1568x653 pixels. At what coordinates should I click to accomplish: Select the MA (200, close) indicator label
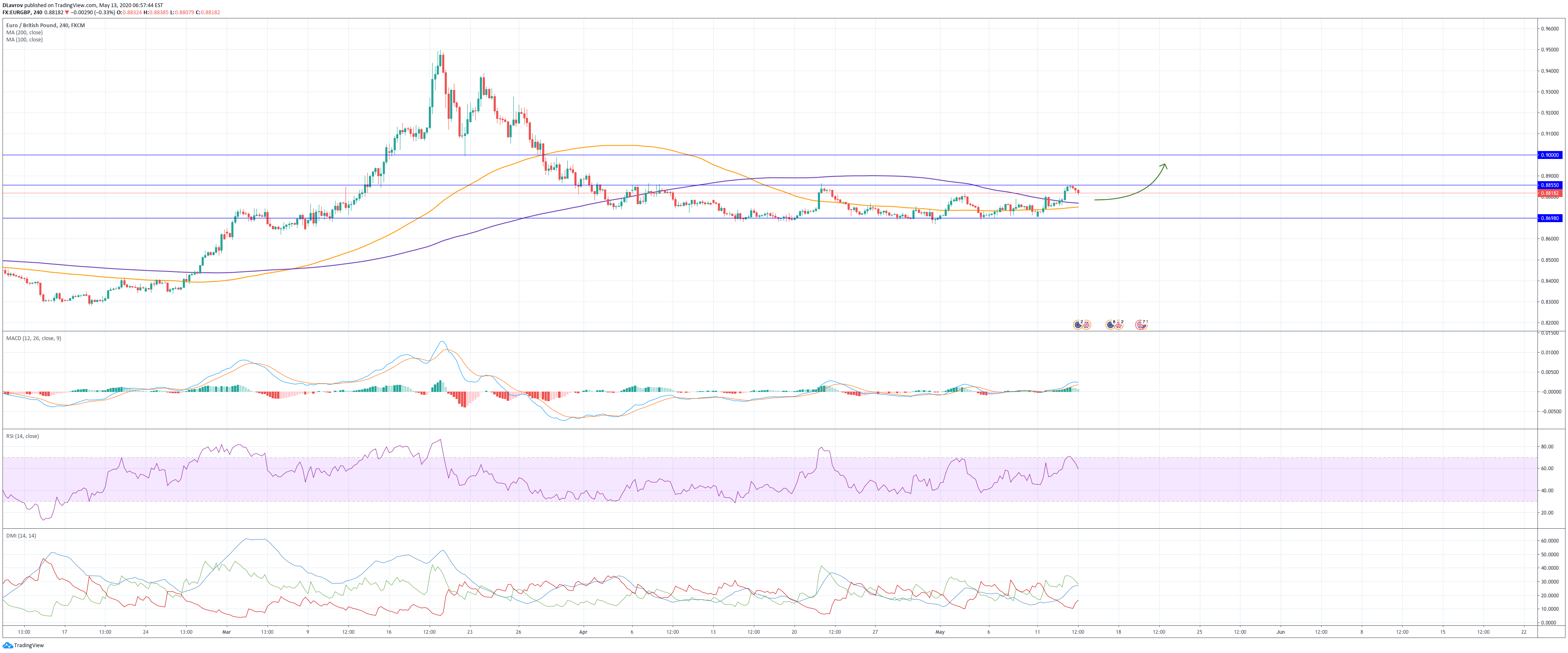tap(24, 32)
